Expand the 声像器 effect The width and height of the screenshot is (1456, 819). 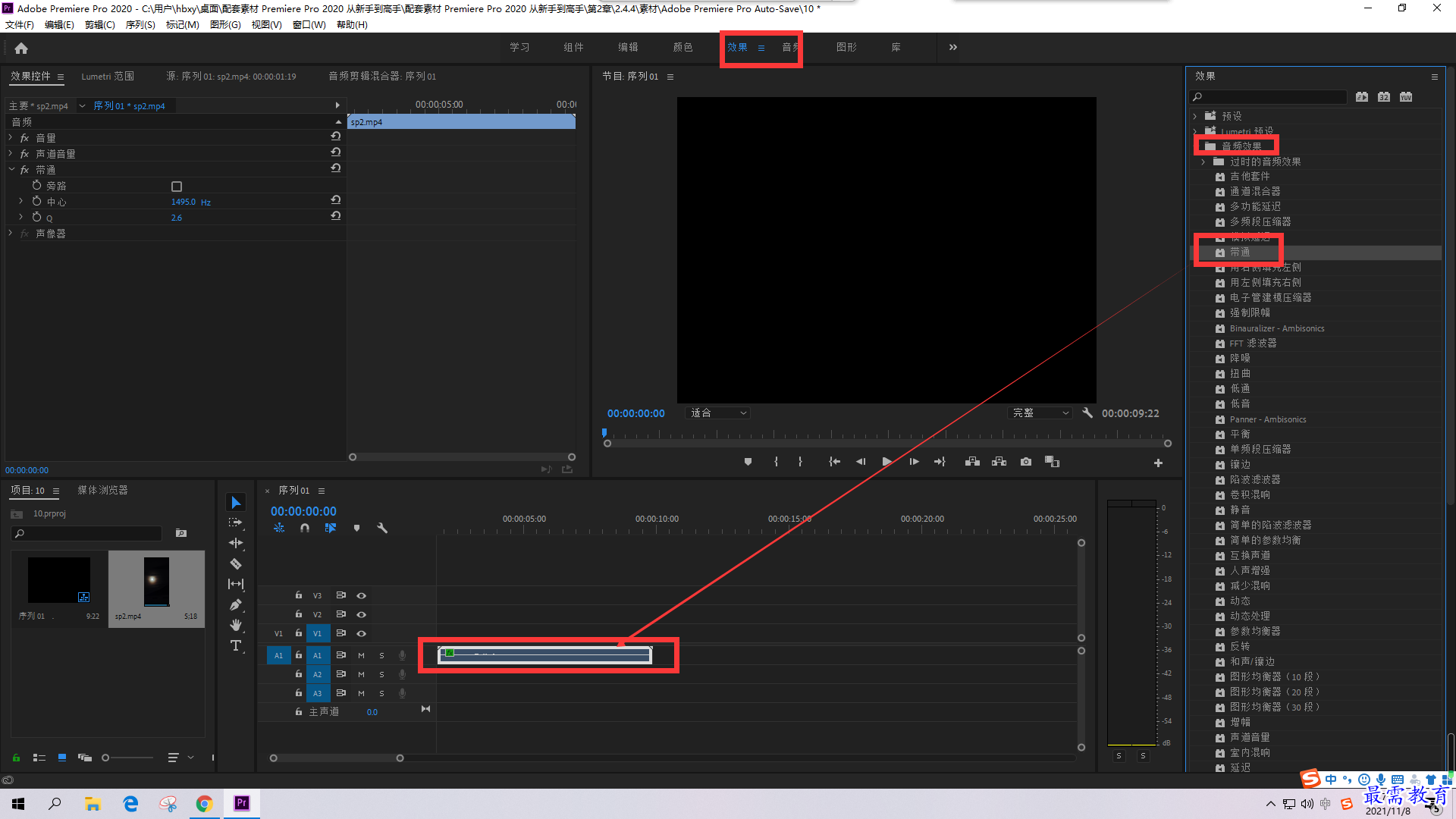[x=11, y=233]
